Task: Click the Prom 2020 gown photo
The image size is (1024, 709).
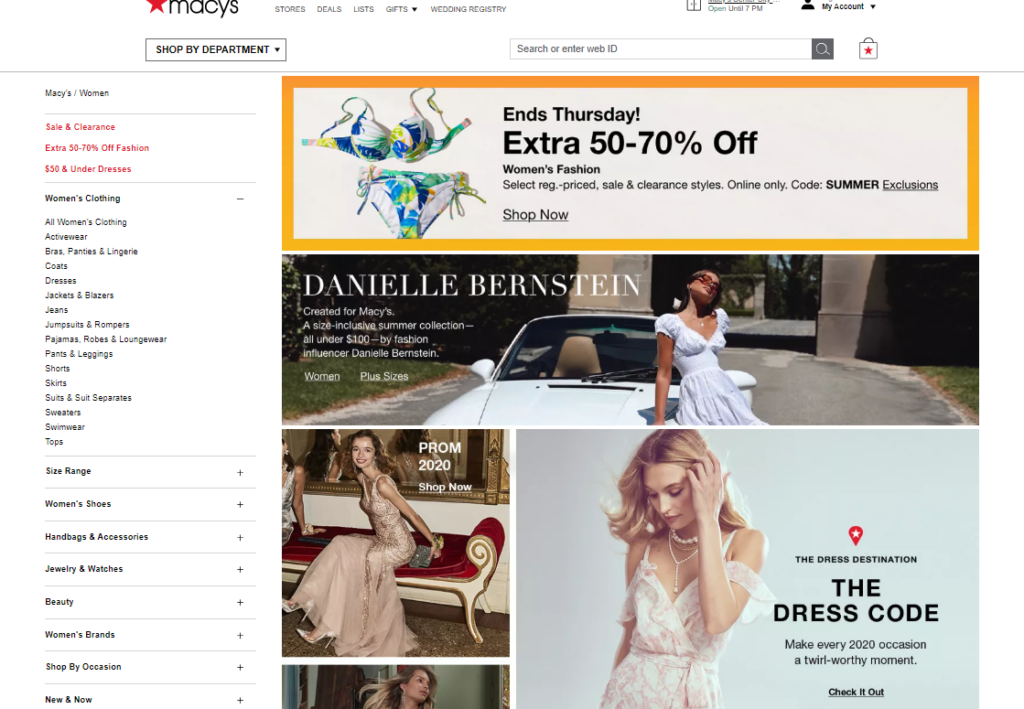Action: (x=396, y=543)
